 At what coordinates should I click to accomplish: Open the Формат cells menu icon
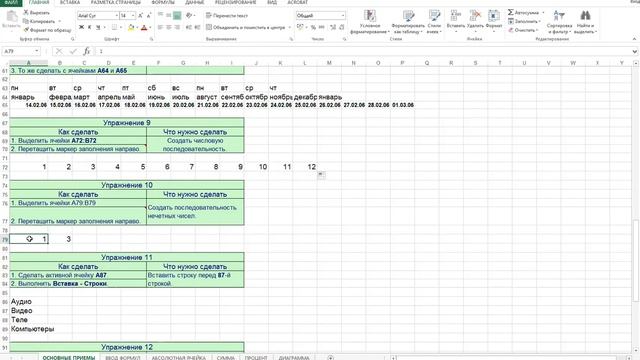point(494,20)
